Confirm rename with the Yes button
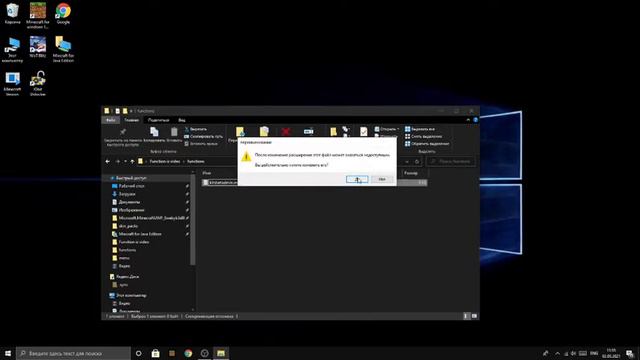640x360 pixels. click(357, 179)
